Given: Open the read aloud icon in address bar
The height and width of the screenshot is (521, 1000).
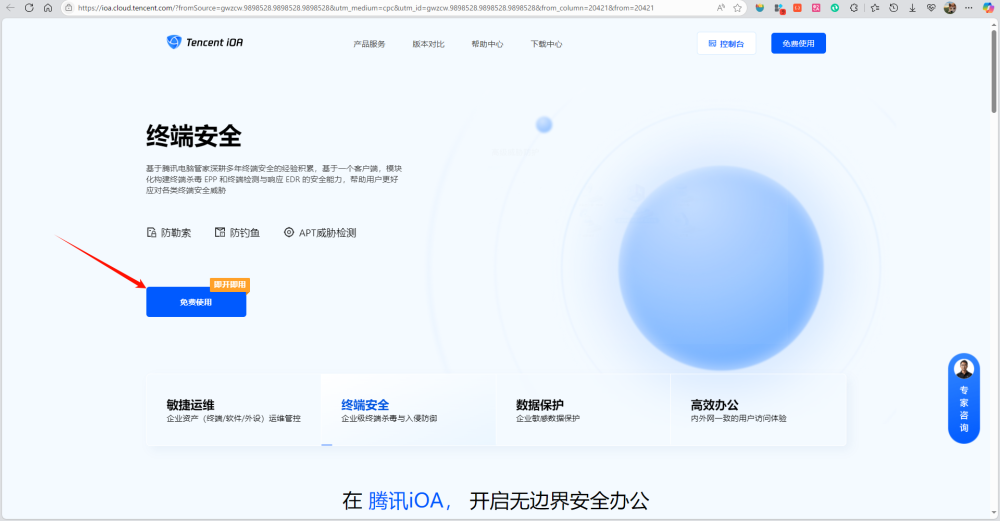Looking at the screenshot, I should (x=721, y=8).
